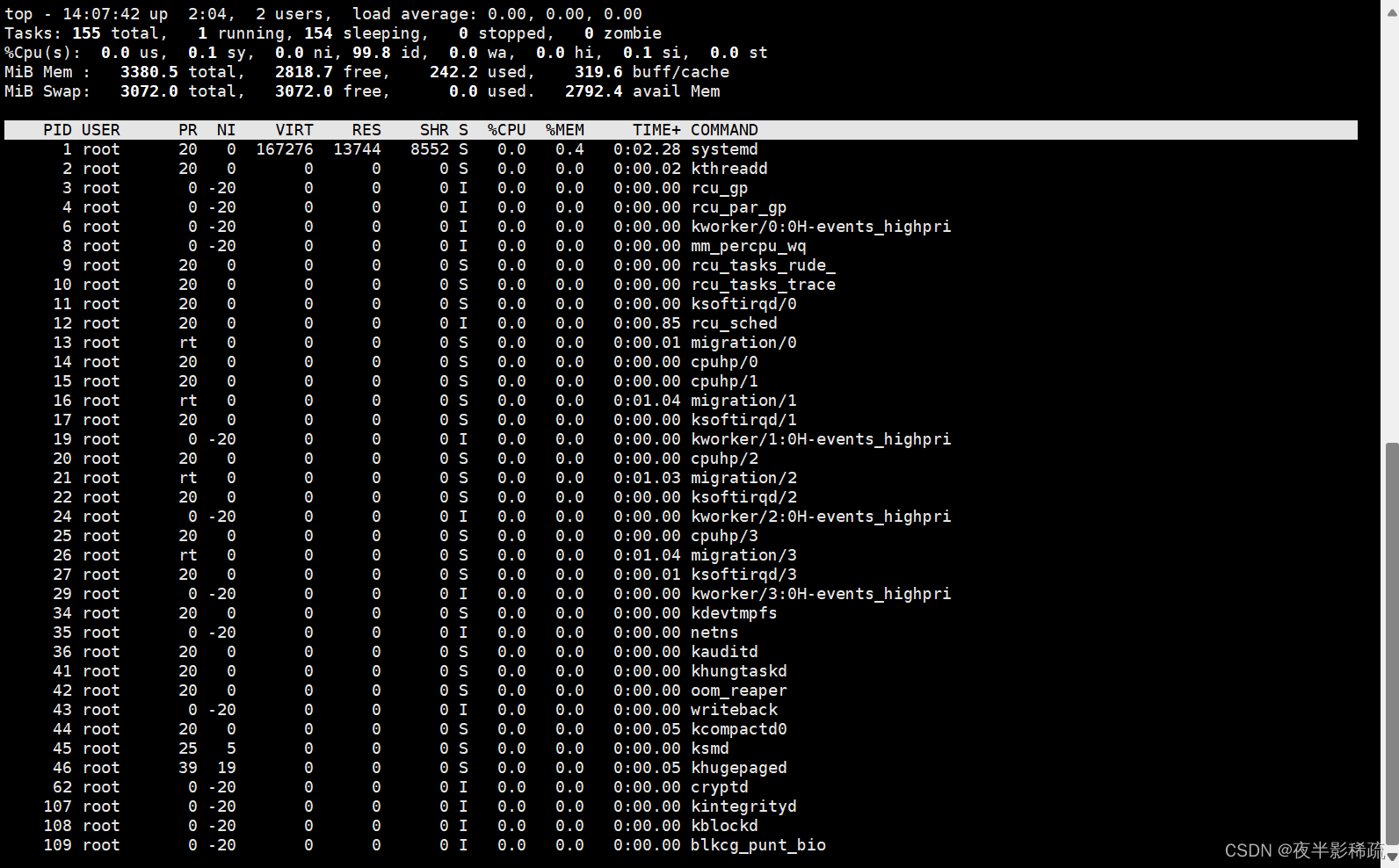Click the rcu_tasks_trace command
The image size is (1399, 868).
pos(763,285)
